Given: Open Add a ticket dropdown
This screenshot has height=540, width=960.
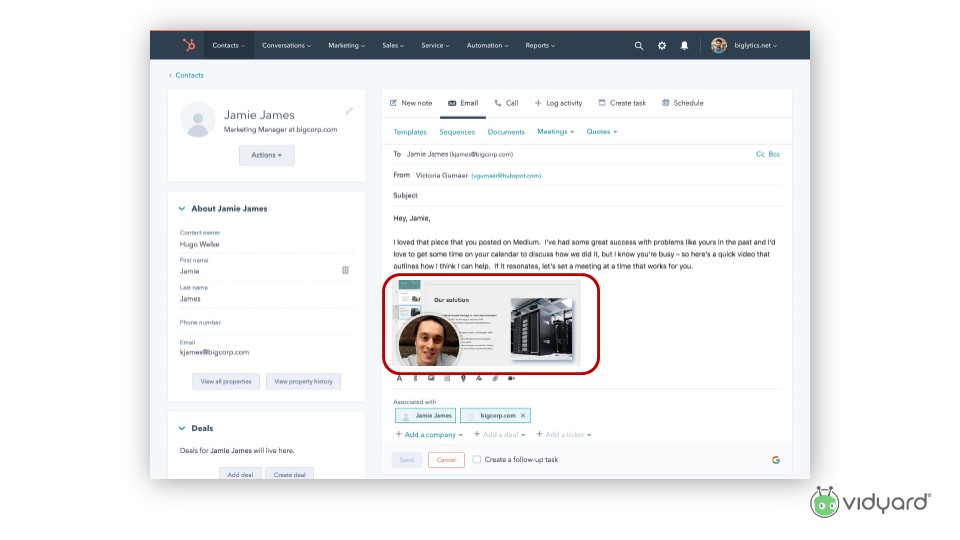Looking at the screenshot, I should (x=563, y=435).
